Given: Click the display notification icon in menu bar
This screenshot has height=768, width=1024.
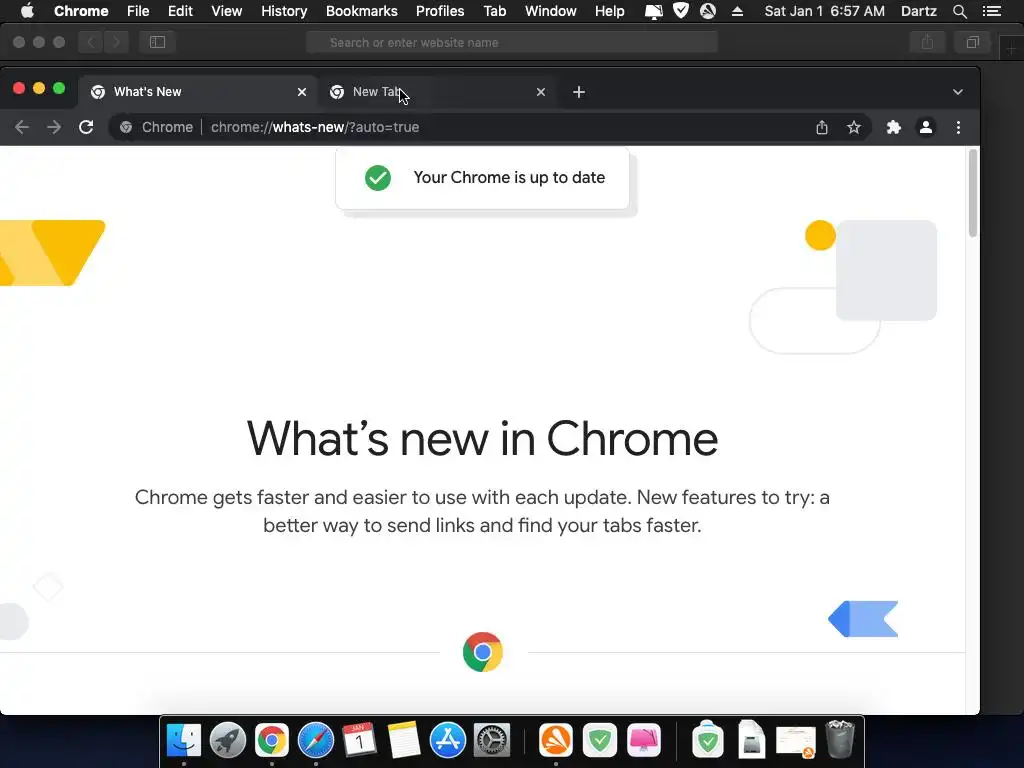Looking at the screenshot, I should click(x=653, y=11).
